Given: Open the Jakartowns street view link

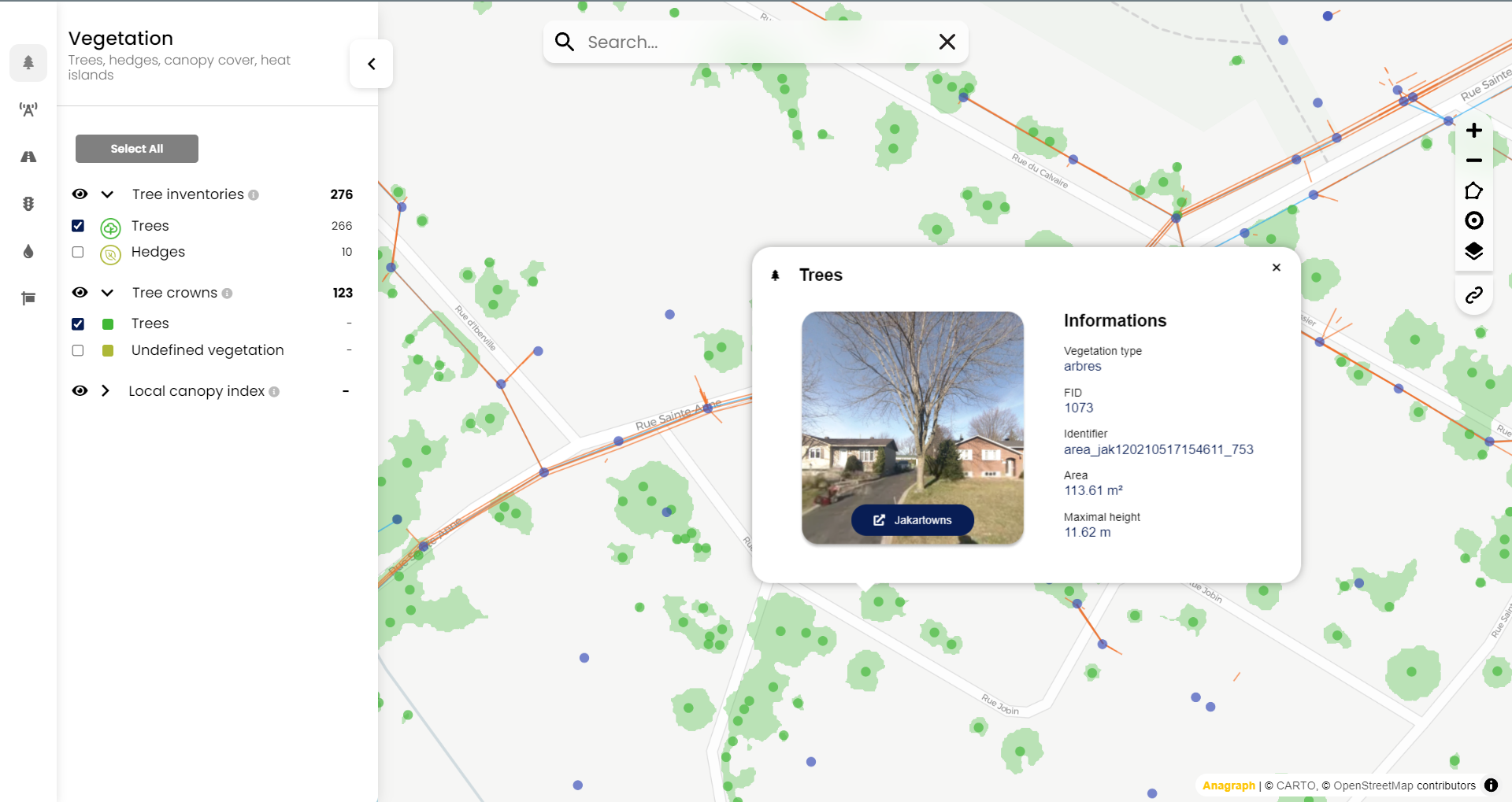Looking at the screenshot, I should tap(912, 520).
